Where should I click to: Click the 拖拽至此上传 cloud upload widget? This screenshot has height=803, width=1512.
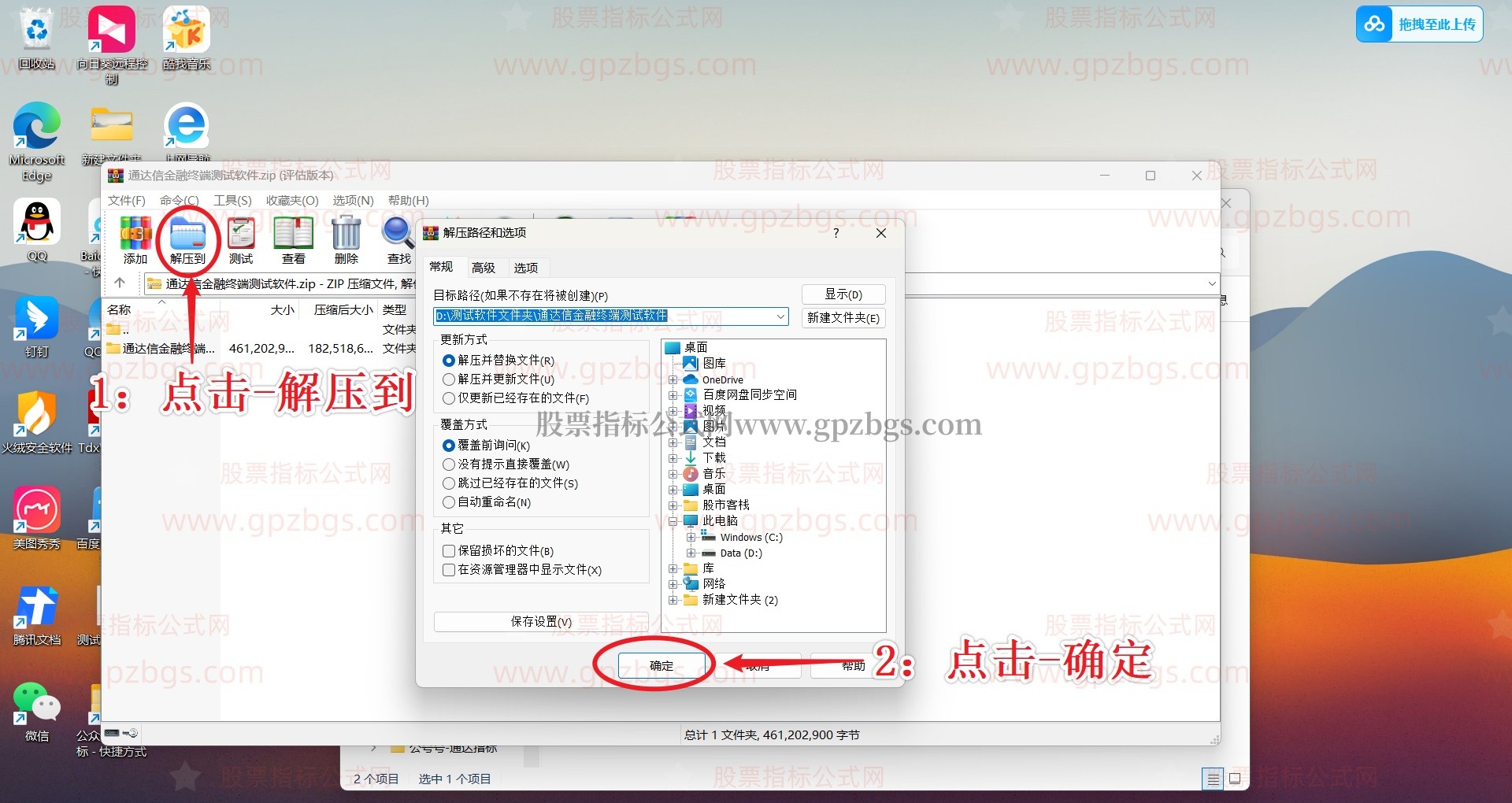(x=1419, y=24)
